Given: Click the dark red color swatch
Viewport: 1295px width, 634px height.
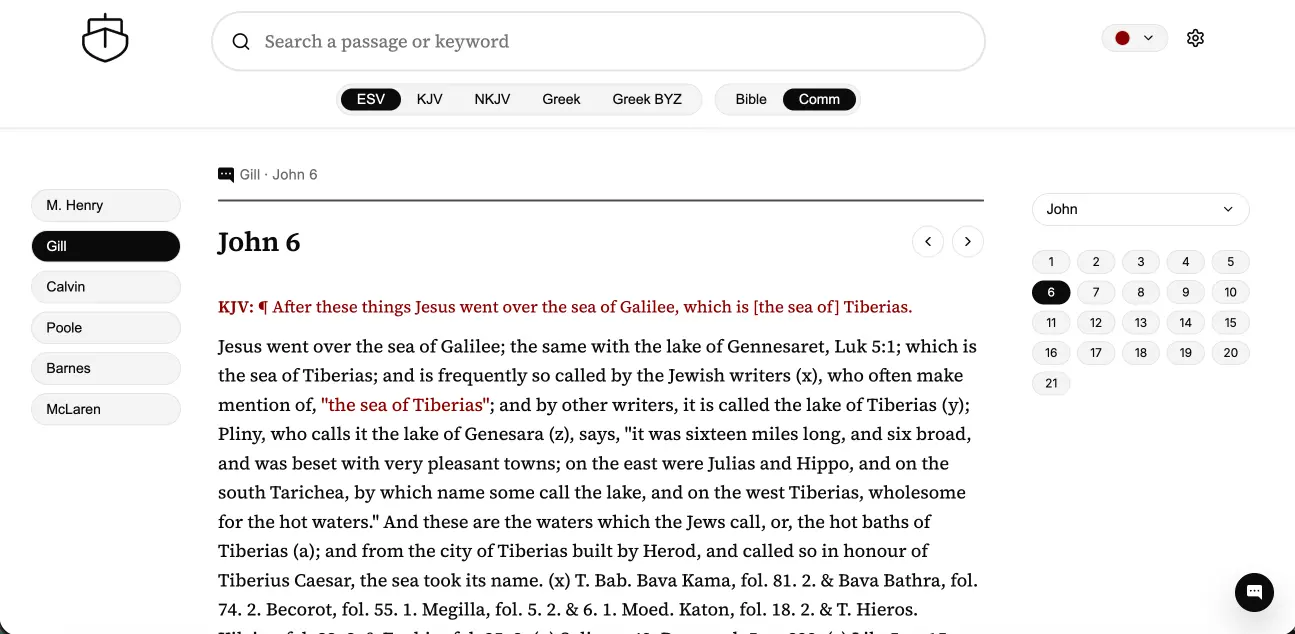Looking at the screenshot, I should click(x=1122, y=38).
